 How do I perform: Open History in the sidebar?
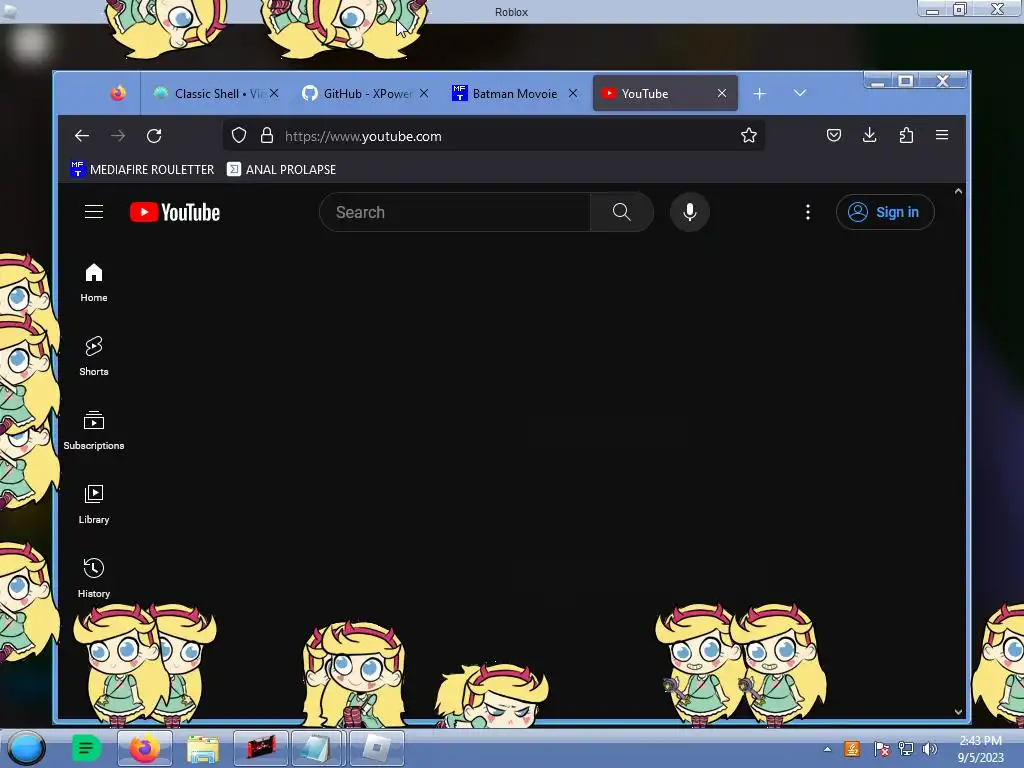click(93, 578)
